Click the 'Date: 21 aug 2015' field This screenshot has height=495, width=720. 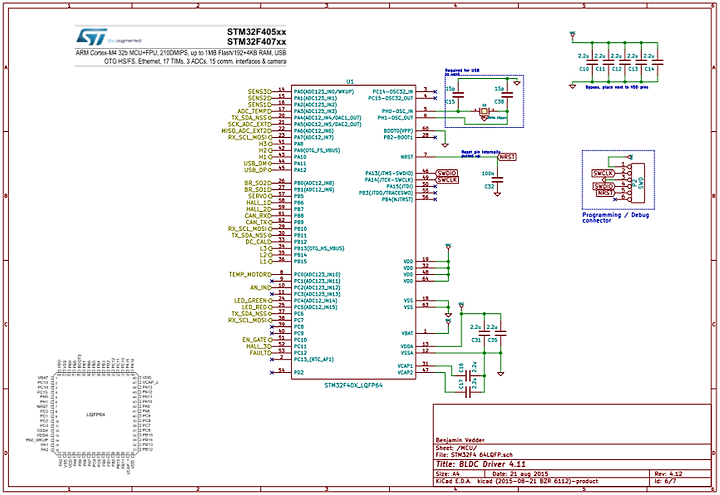pyautogui.click(x=520, y=473)
